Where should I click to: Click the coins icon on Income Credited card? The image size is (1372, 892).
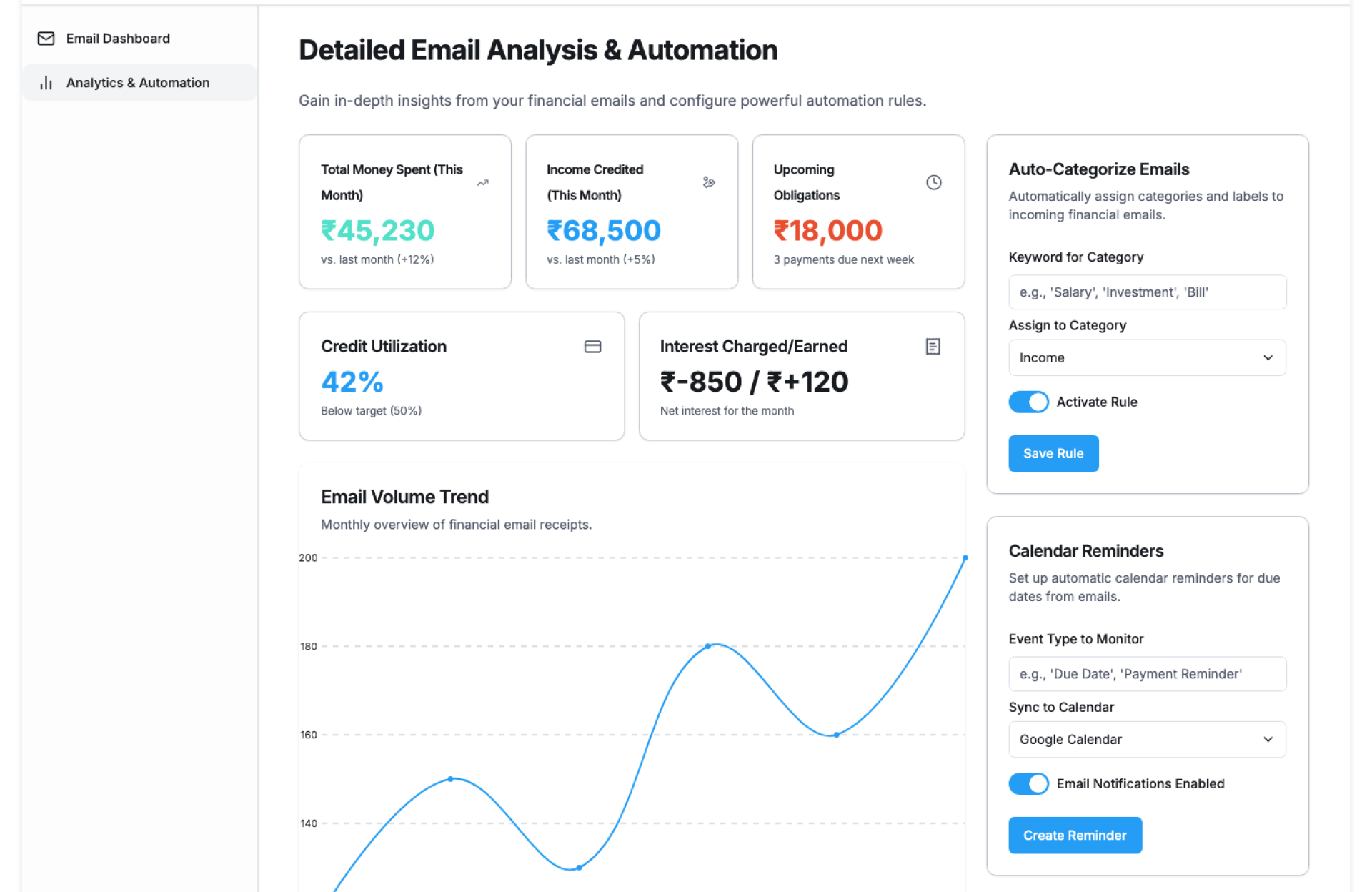point(708,183)
